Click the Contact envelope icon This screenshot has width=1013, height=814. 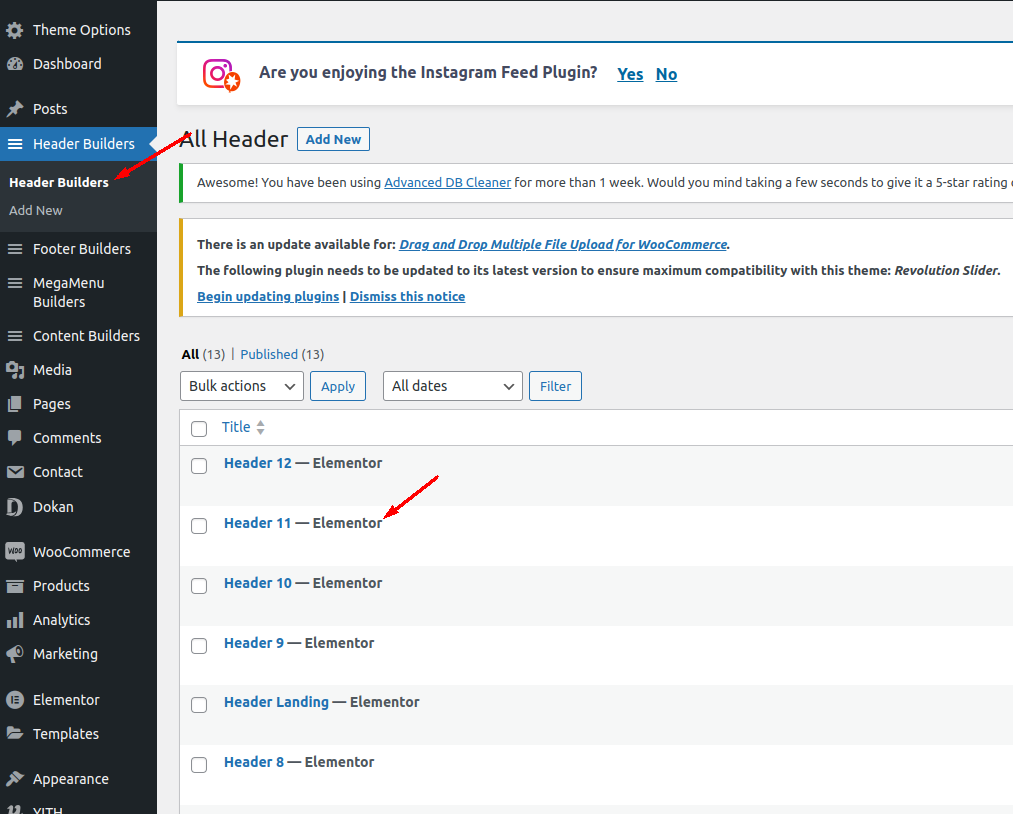click(x=15, y=472)
